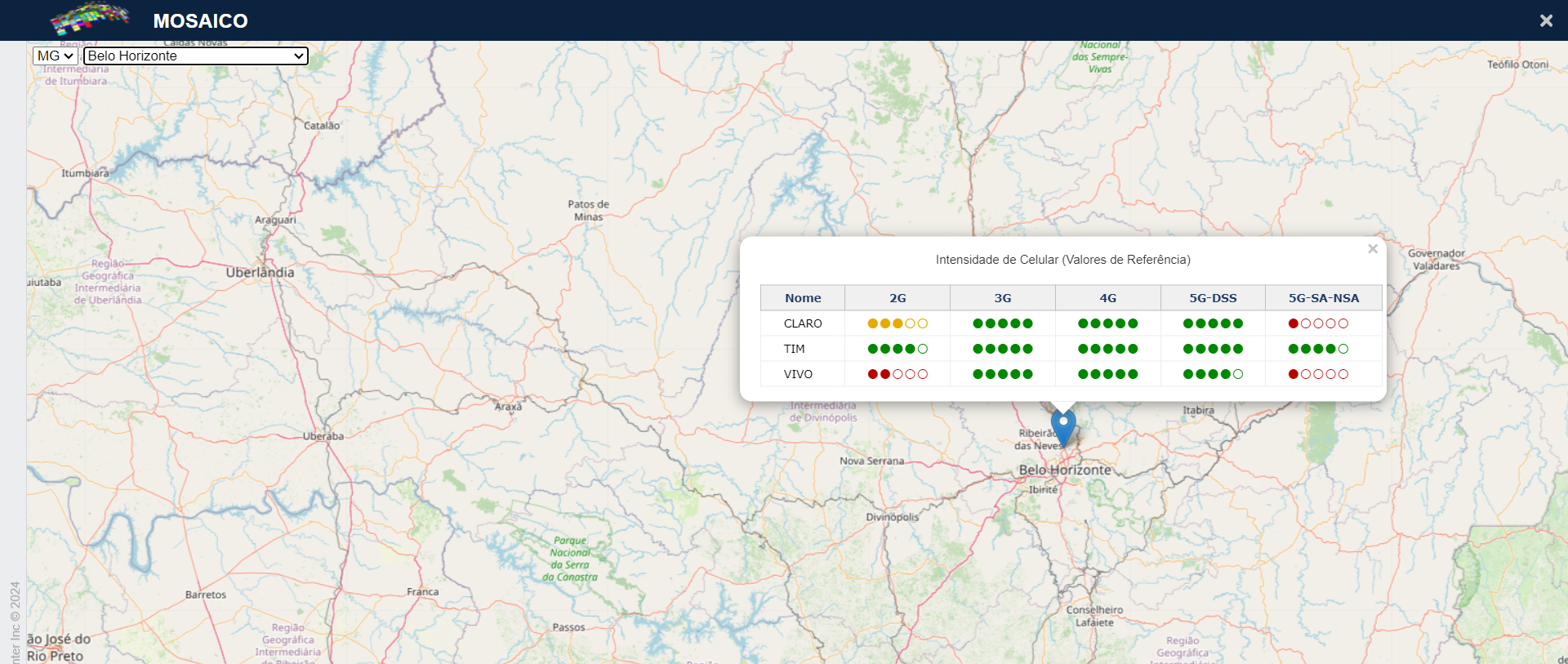
Task: Click the MOSAICO mosaic logo icon
Action: [90, 18]
